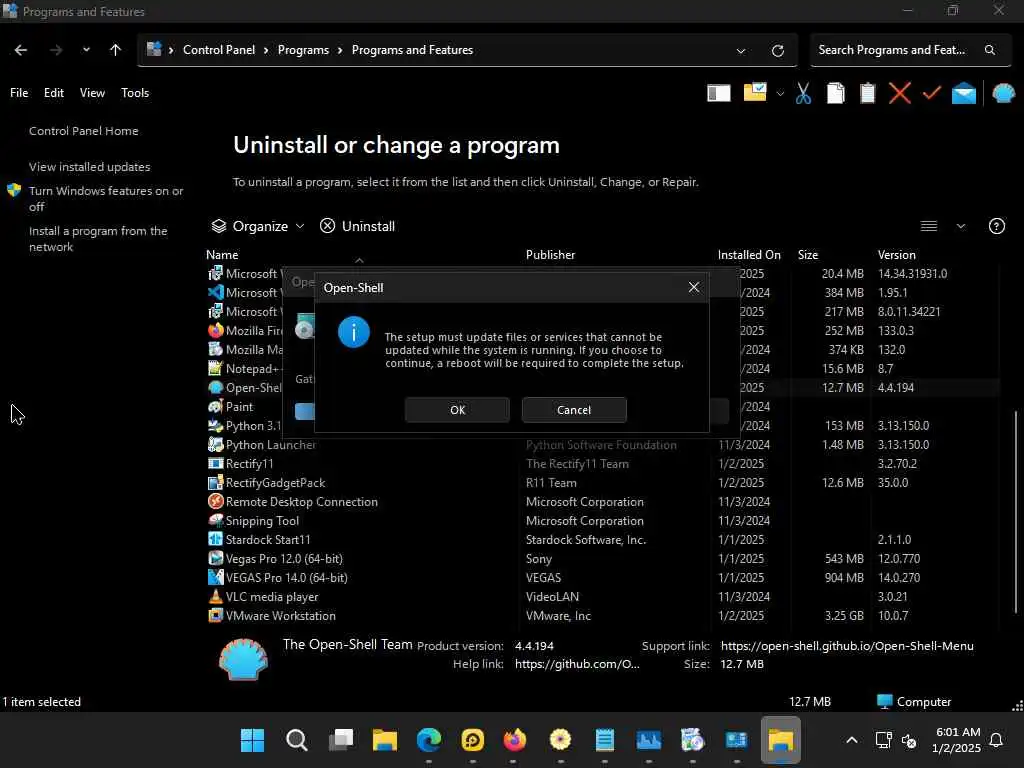The image size is (1024, 768).
Task: Open the Edit menu
Action: (x=54, y=93)
